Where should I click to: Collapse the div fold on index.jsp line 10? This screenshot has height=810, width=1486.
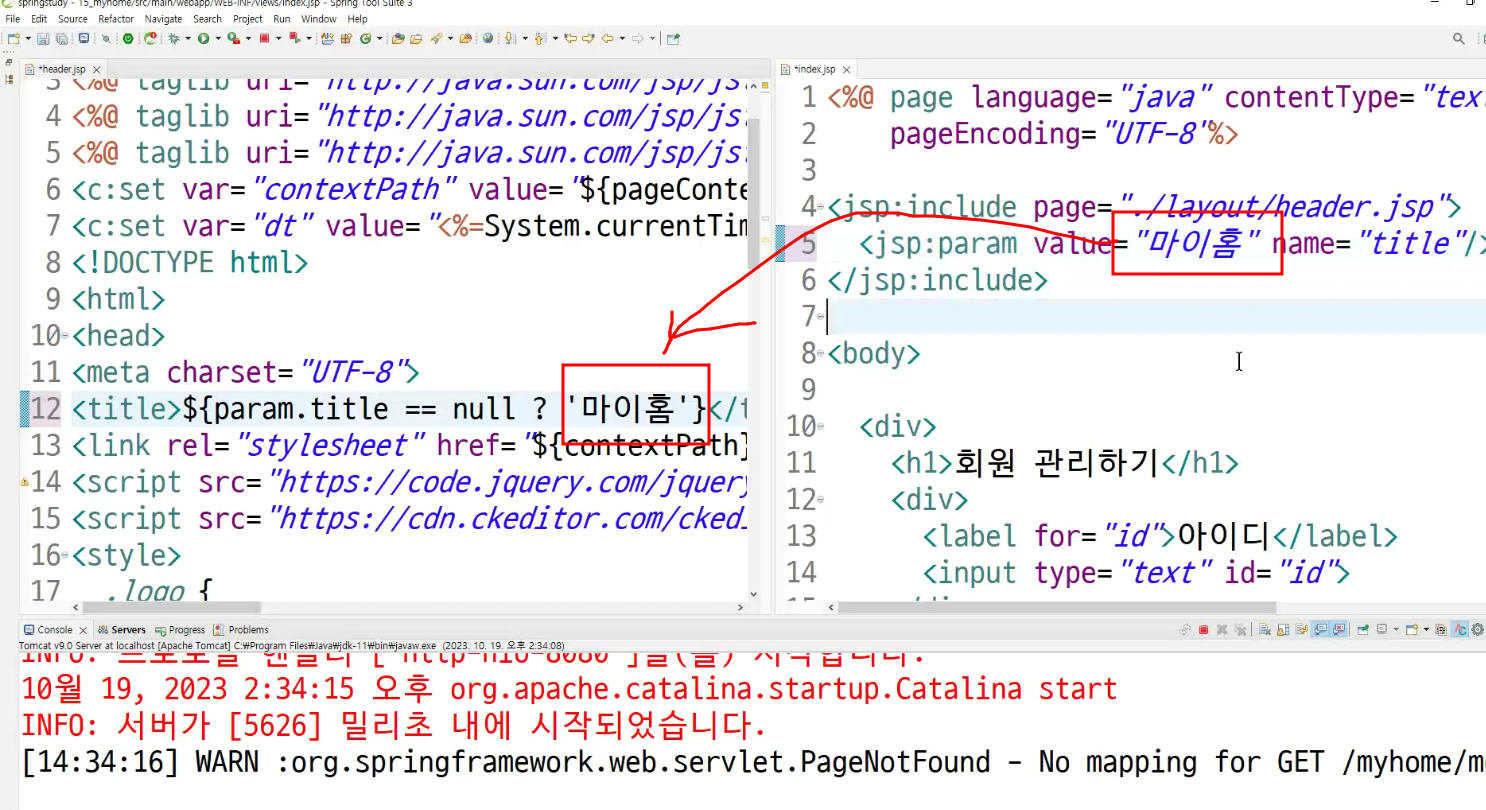821,428
